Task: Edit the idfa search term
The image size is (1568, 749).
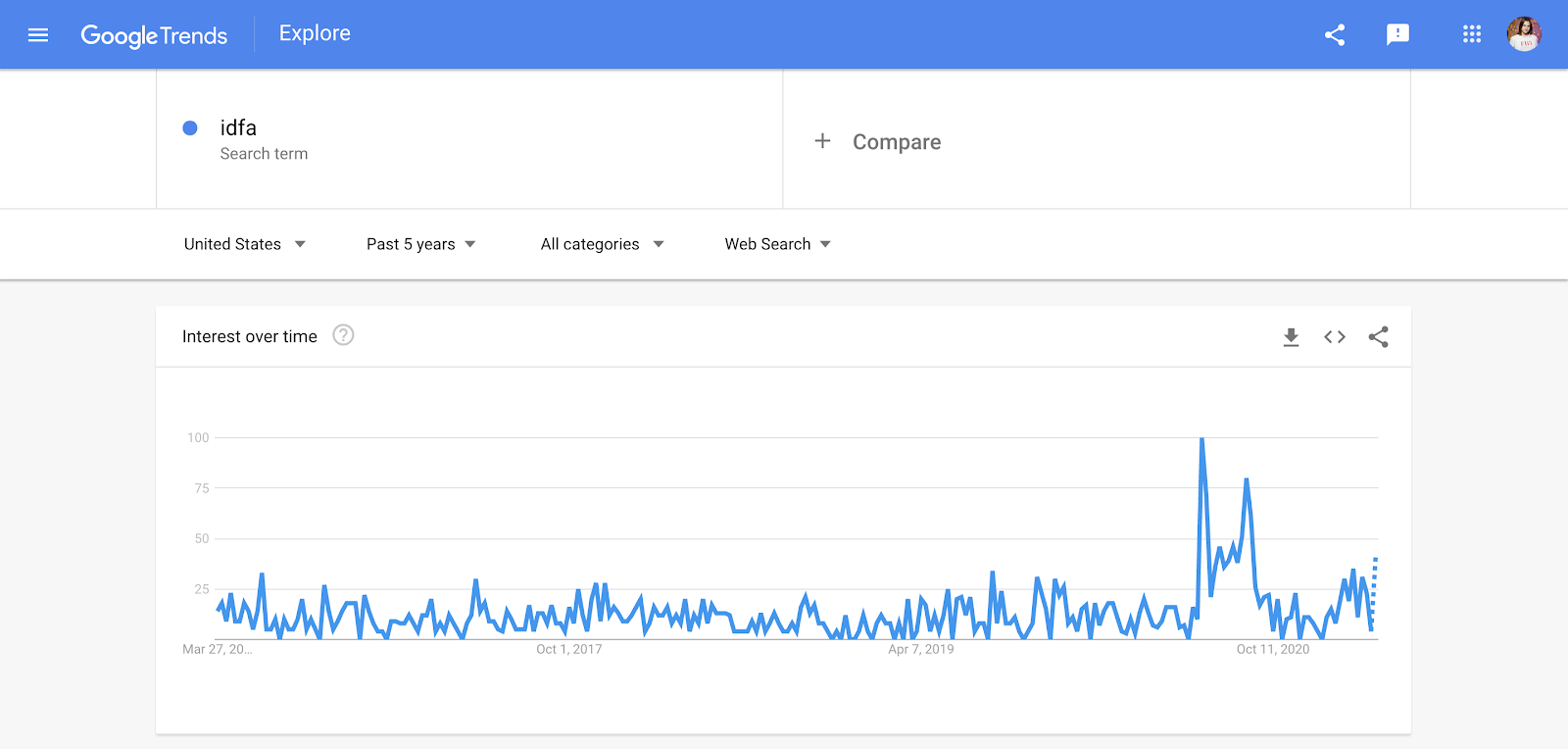Action: click(238, 127)
